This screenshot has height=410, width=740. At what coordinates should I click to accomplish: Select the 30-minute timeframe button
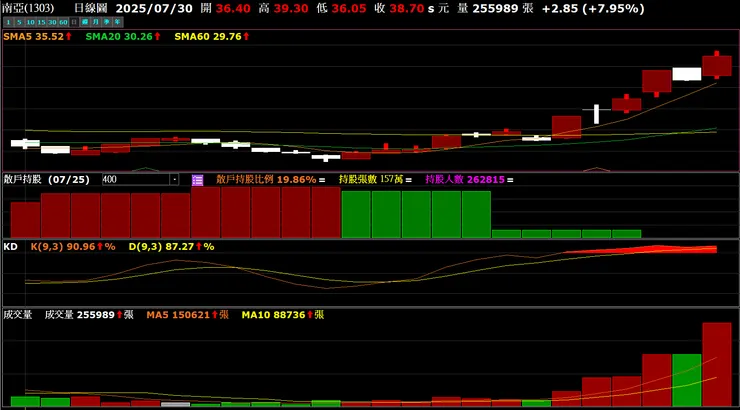click(x=52, y=22)
